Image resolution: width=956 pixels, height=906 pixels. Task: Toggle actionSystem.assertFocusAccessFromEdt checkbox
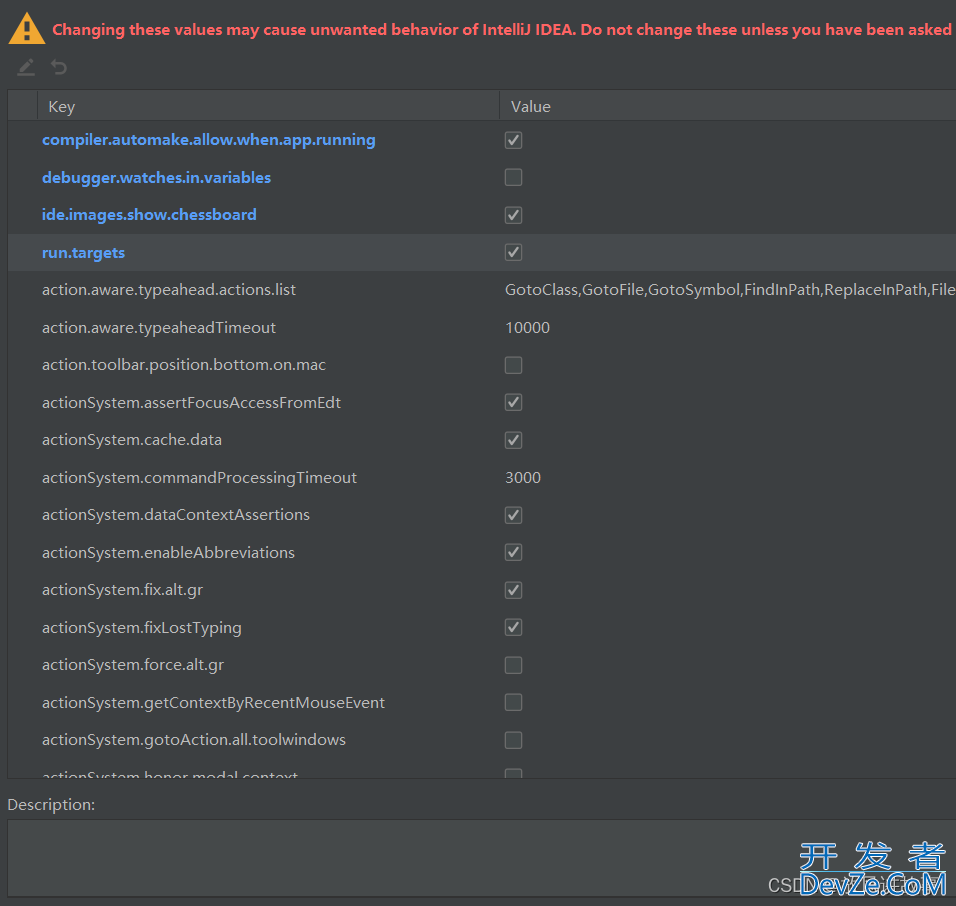(513, 402)
